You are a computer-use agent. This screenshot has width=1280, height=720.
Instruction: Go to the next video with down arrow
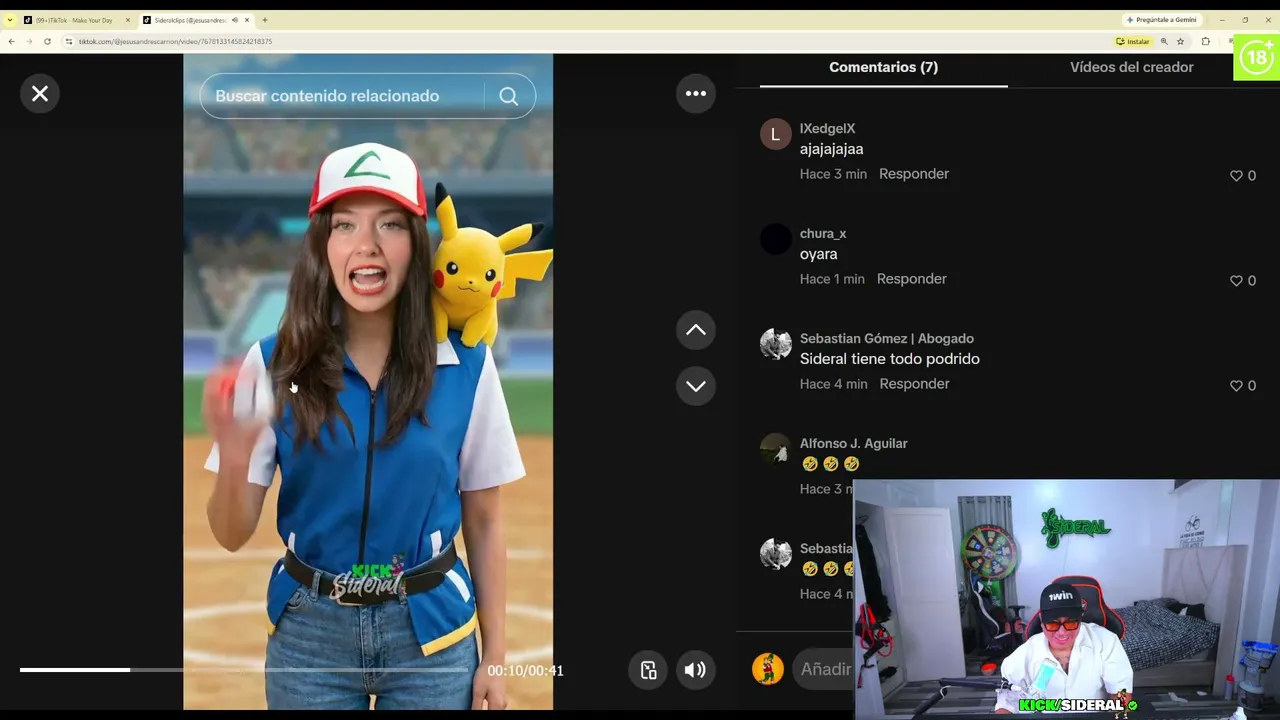tap(696, 386)
